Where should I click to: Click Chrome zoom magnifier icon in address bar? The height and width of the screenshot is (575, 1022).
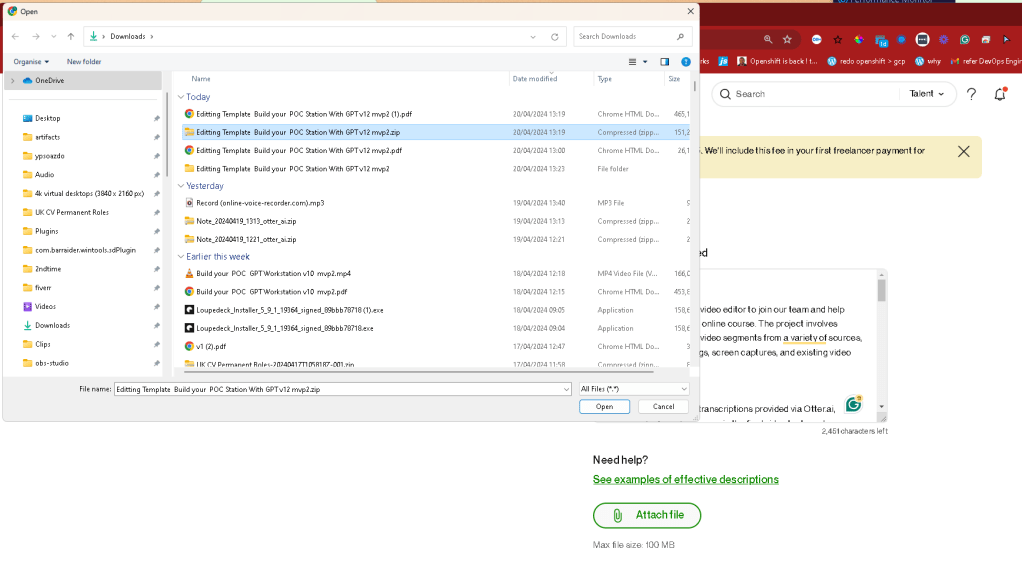pos(768,40)
